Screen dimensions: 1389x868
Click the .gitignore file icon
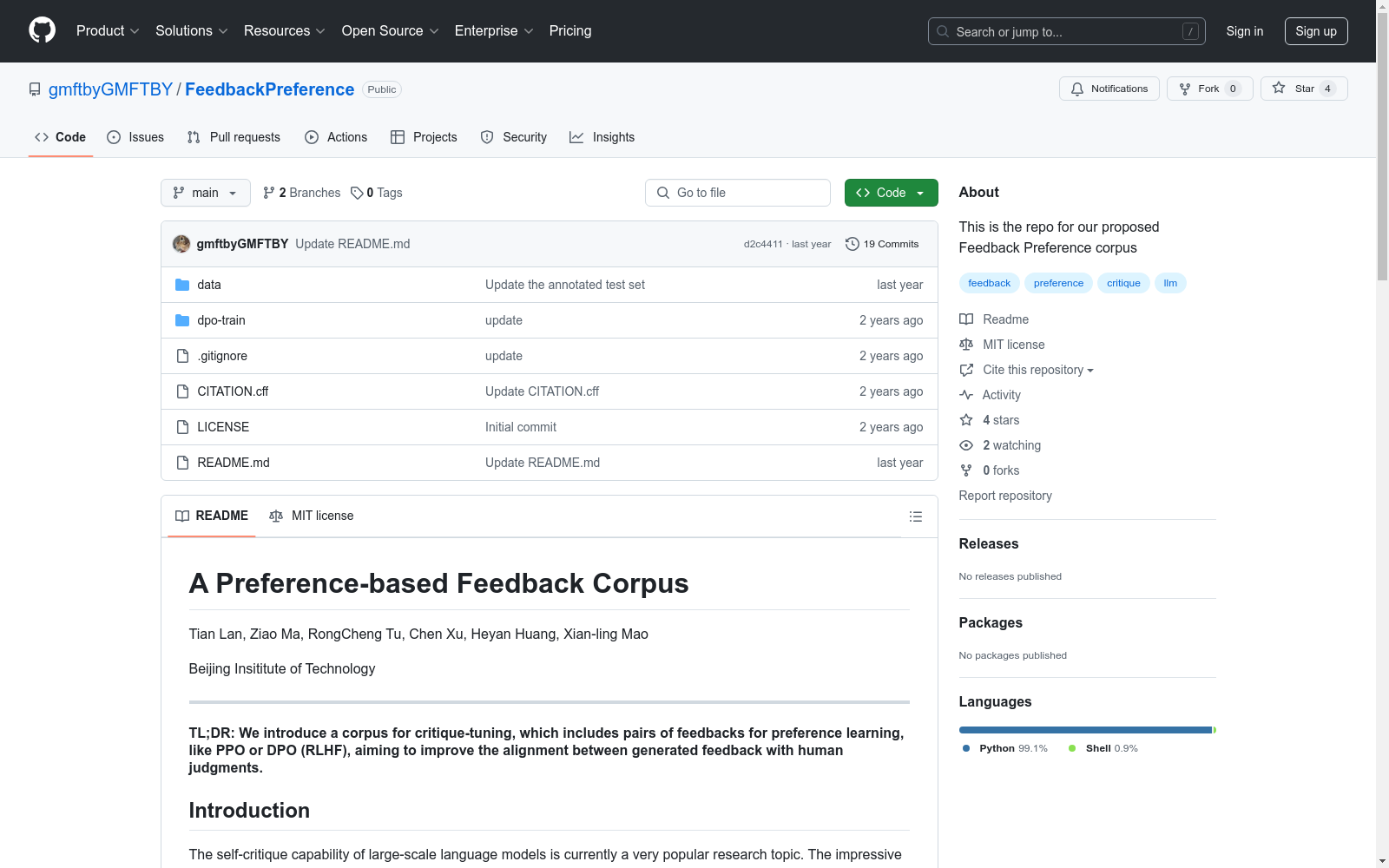(x=182, y=356)
